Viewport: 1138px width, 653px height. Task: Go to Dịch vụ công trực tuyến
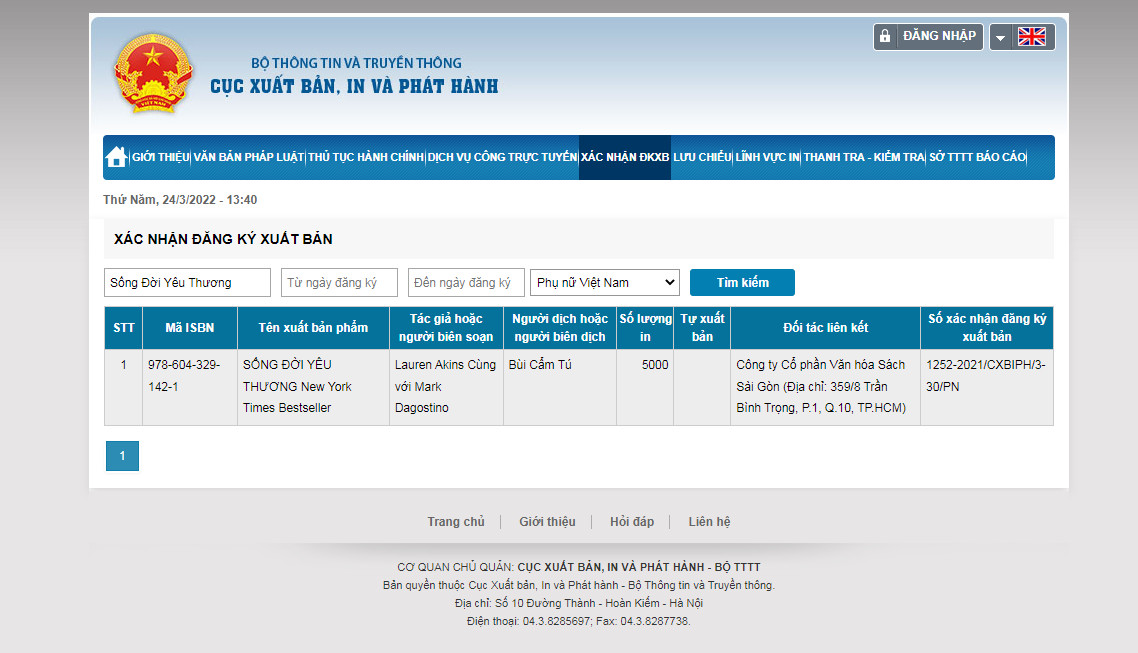pyautogui.click(x=502, y=157)
